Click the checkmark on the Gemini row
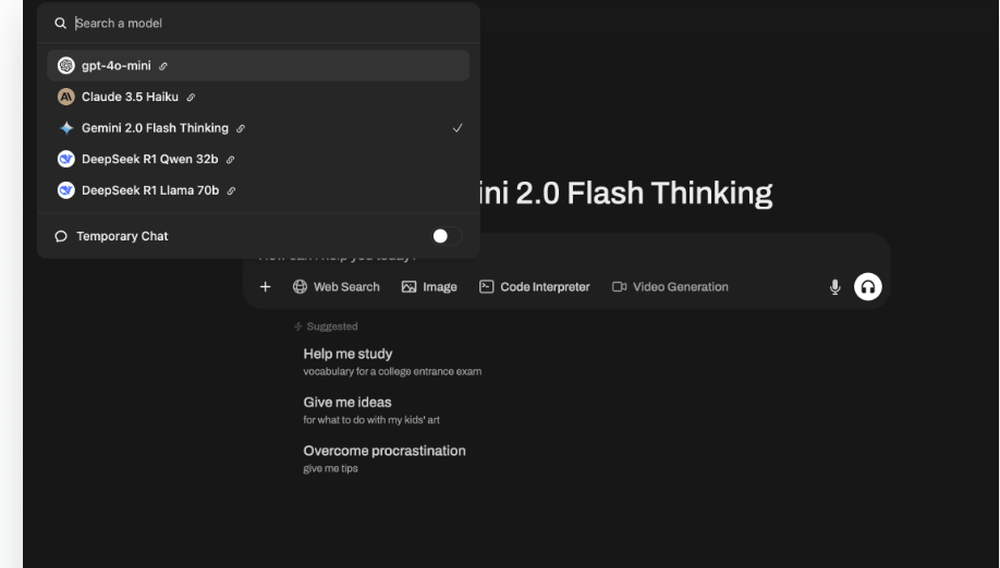The width and height of the screenshot is (1000, 568). pos(457,128)
